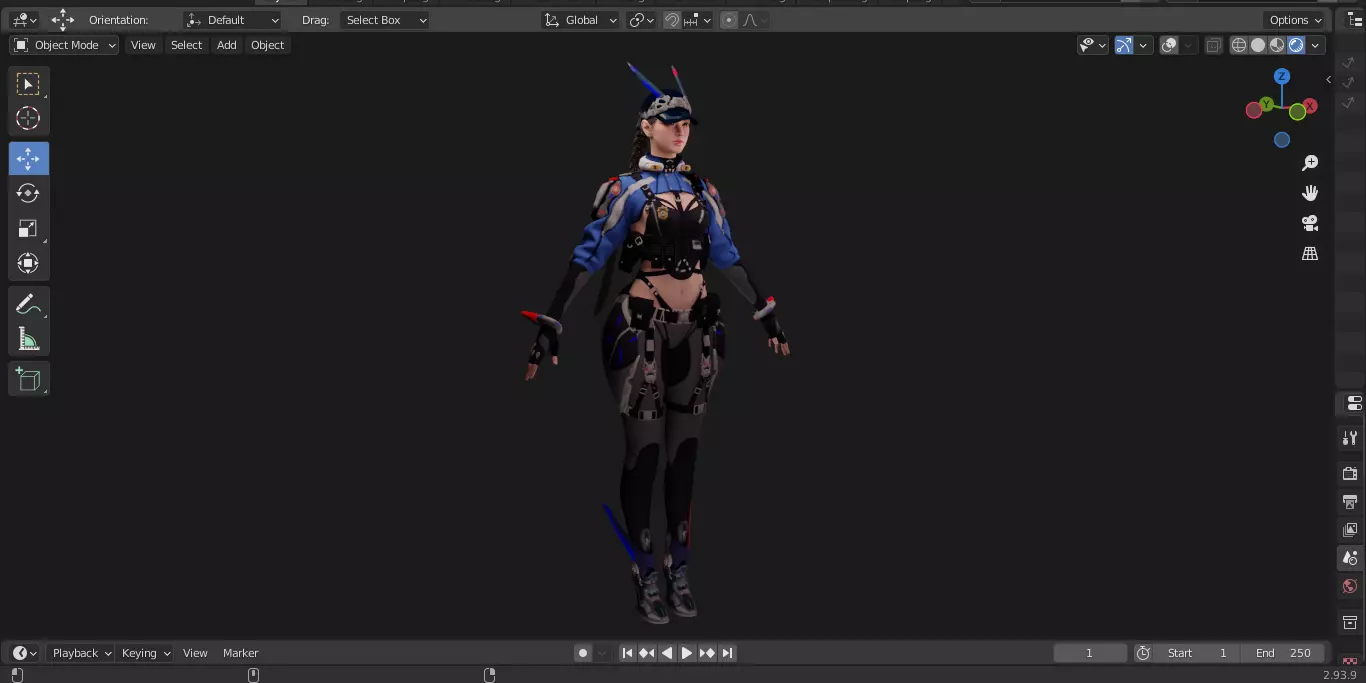Open the Output properties printer tab
Image resolution: width=1366 pixels, height=683 pixels.
tap(1350, 501)
